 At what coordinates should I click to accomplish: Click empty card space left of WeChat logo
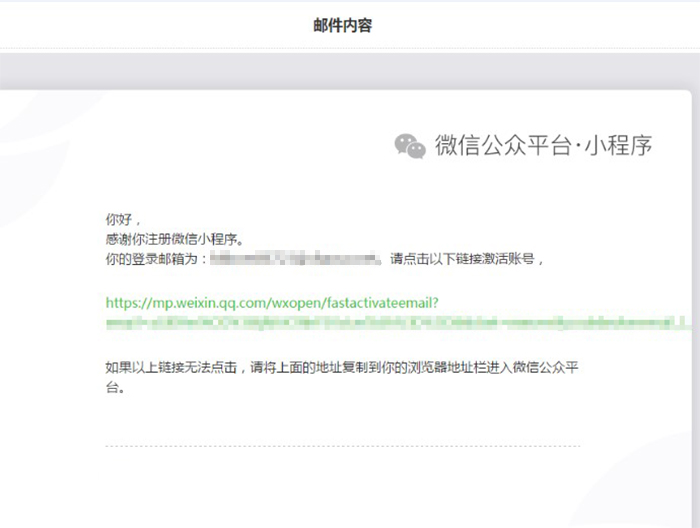250,146
